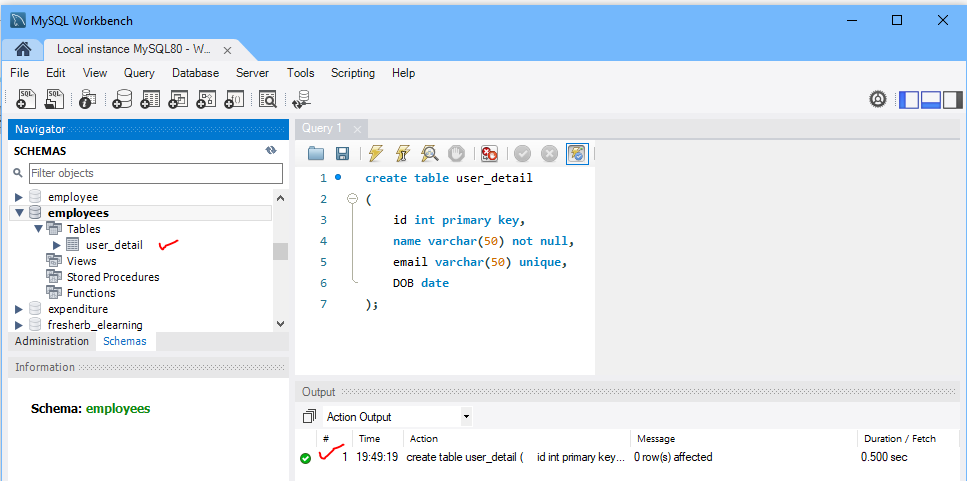Collapse the code fold on line 2
The image size is (967, 481).
(352, 199)
